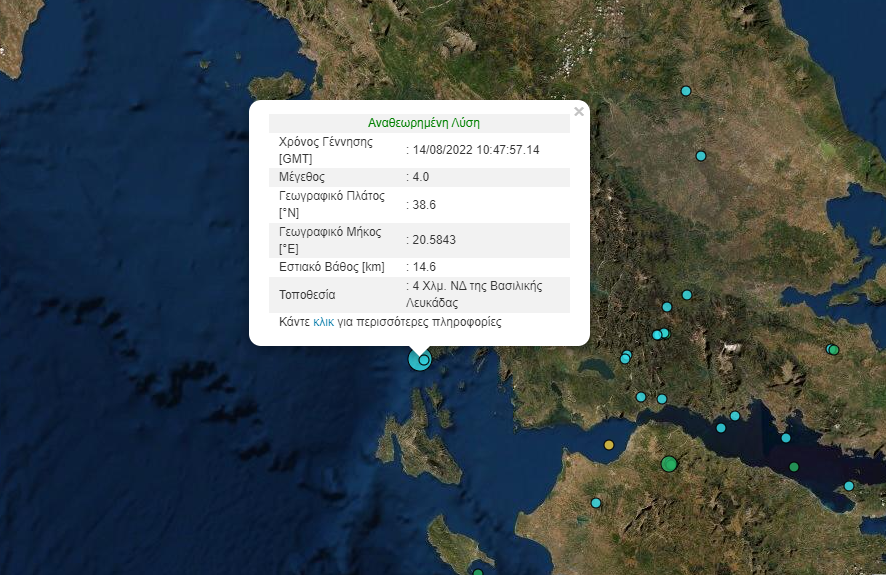Click the latitude value 38.6

pyautogui.click(x=424, y=205)
